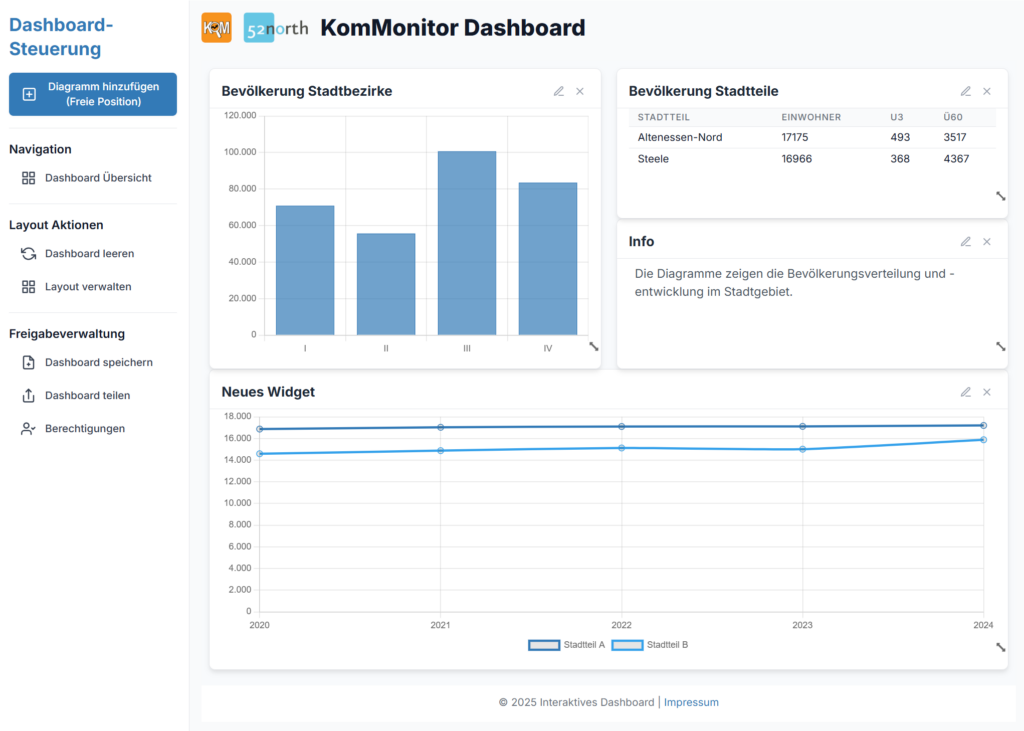Click the value 4367 in the table

(x=956, y=159)
